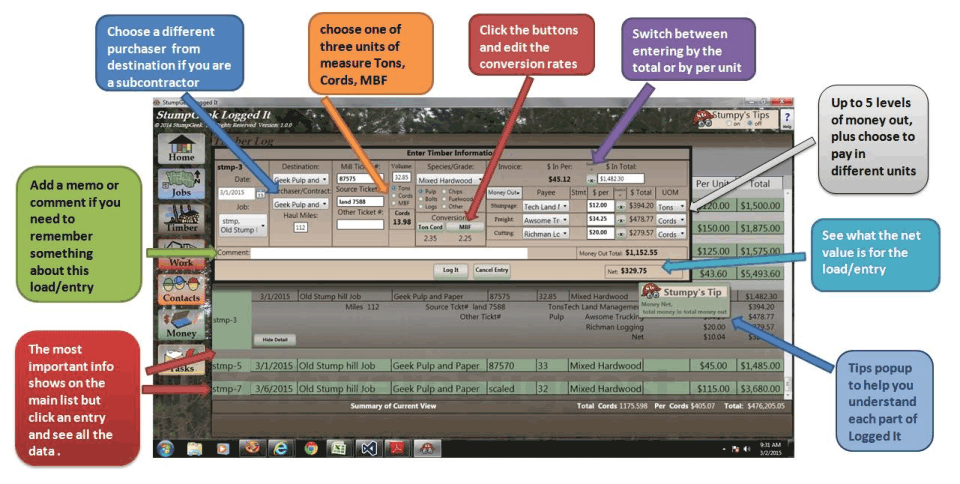Screen dimensions: 960x484
Task: Open the Home section in the sidebar
Action: coord(181,148)
